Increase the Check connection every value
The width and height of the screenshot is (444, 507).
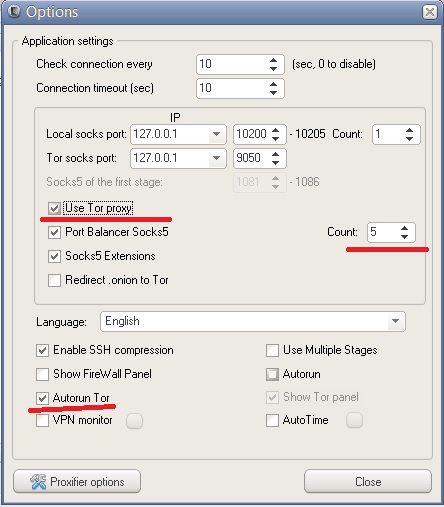pos(273,60)
